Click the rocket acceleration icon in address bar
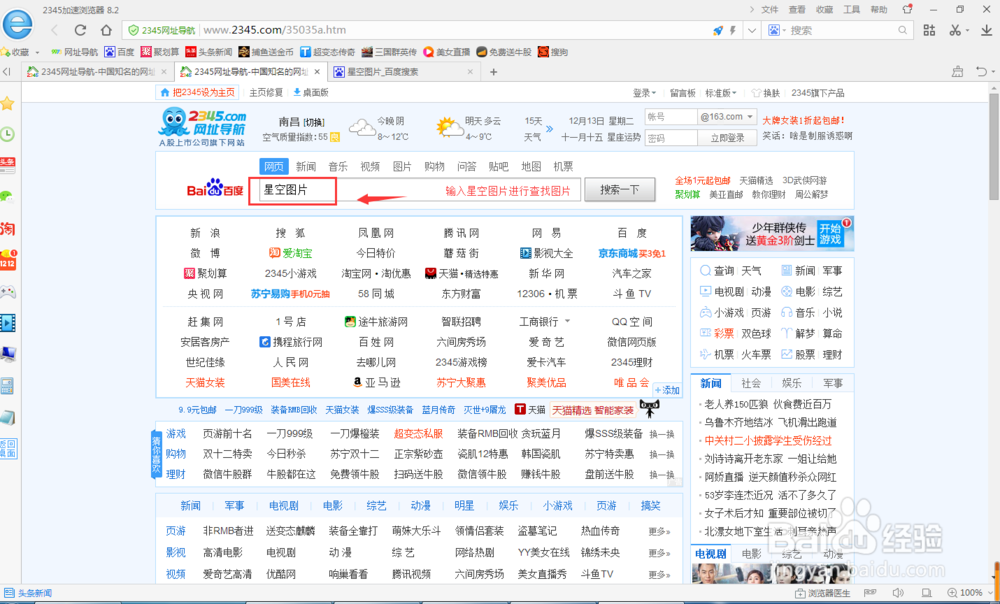This screenshot has width=1000, height=604. point(718,30)
